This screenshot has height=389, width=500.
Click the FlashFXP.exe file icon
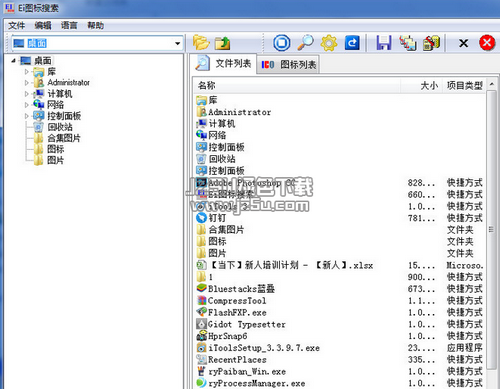click(x=201, y=312)
